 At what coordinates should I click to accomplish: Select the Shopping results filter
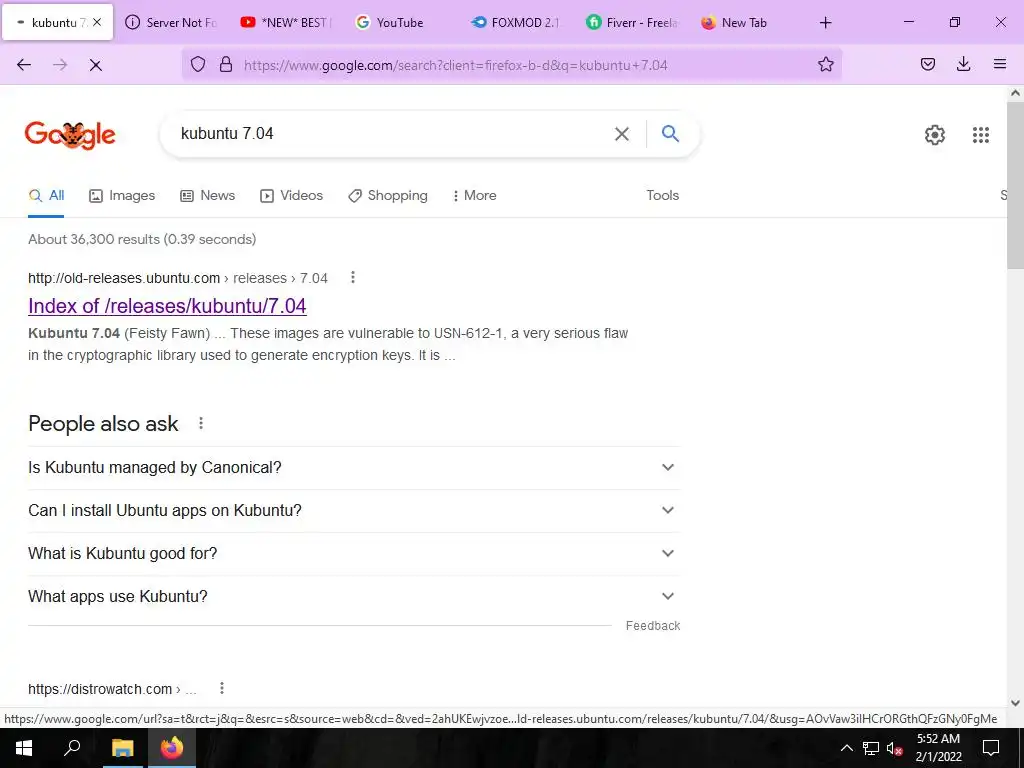point(388,195)
